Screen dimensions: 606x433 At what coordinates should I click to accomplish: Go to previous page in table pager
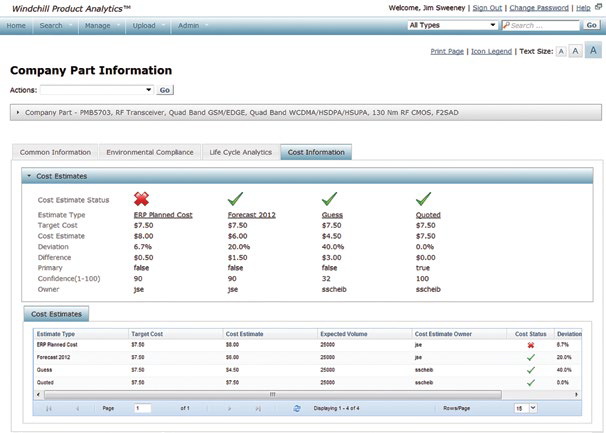point(77,408)
